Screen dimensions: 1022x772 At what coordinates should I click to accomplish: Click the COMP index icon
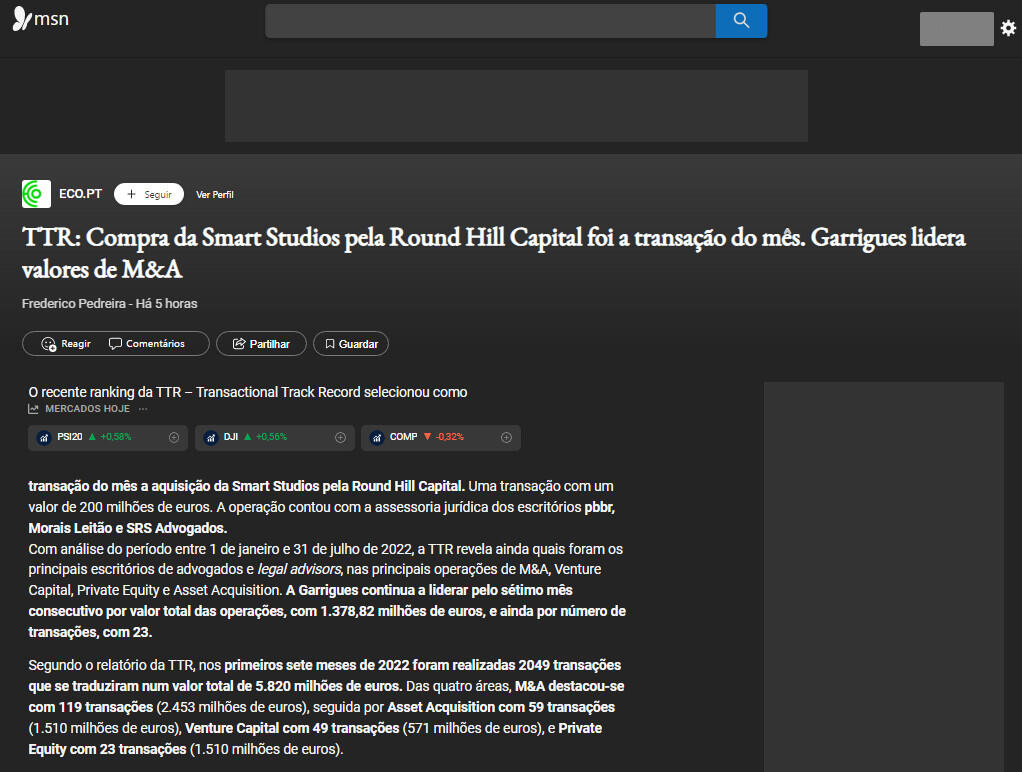(x=377, y=438)
